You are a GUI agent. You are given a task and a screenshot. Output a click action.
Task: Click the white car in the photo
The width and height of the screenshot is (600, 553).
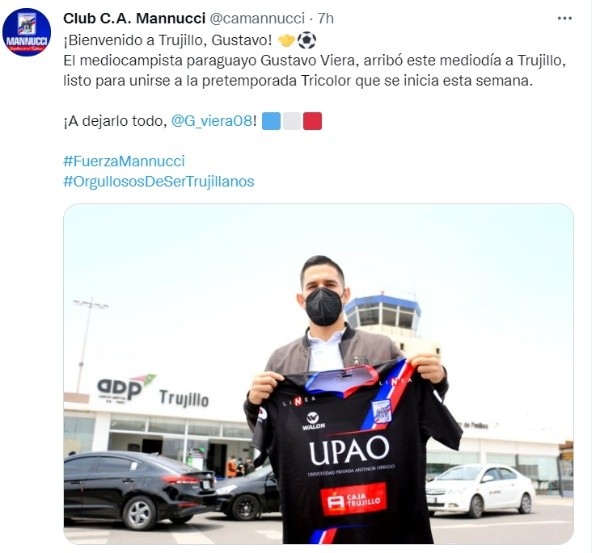(480, 490)
